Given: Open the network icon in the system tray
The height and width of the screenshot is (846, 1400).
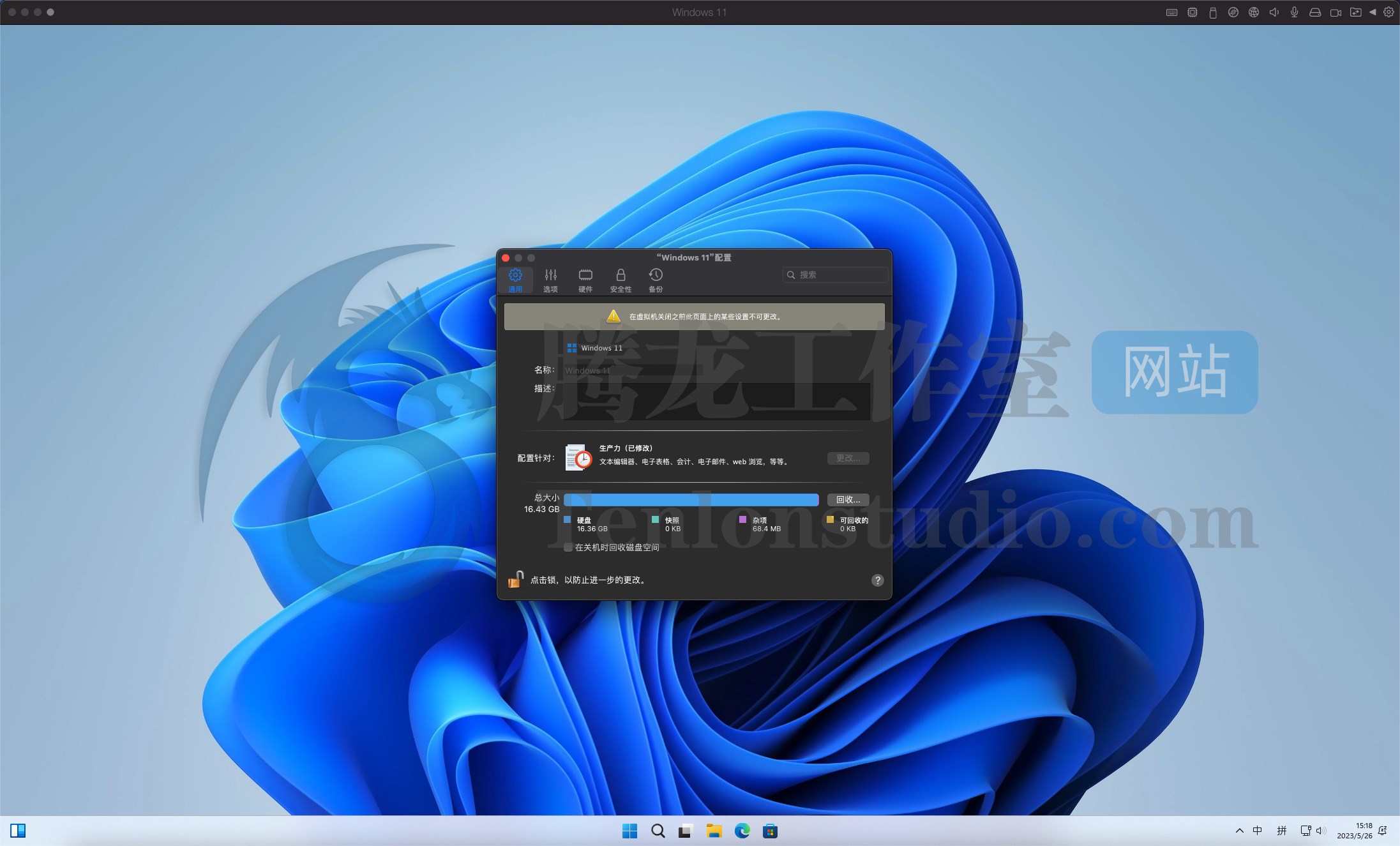Looking at the screenshot, I should (1306, 831).
